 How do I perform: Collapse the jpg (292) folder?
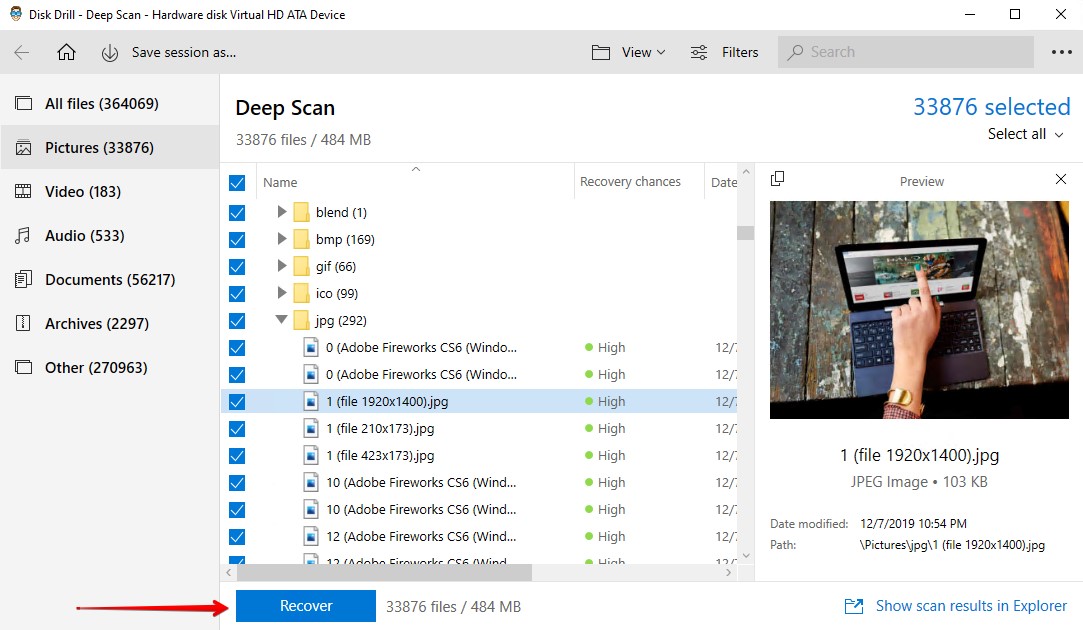coord(281,319)
